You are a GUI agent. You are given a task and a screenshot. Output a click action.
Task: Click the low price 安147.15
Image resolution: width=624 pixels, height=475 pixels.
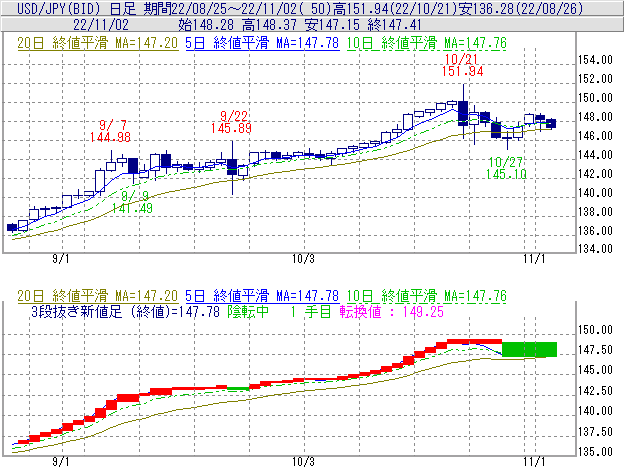(x=332, y=25)
